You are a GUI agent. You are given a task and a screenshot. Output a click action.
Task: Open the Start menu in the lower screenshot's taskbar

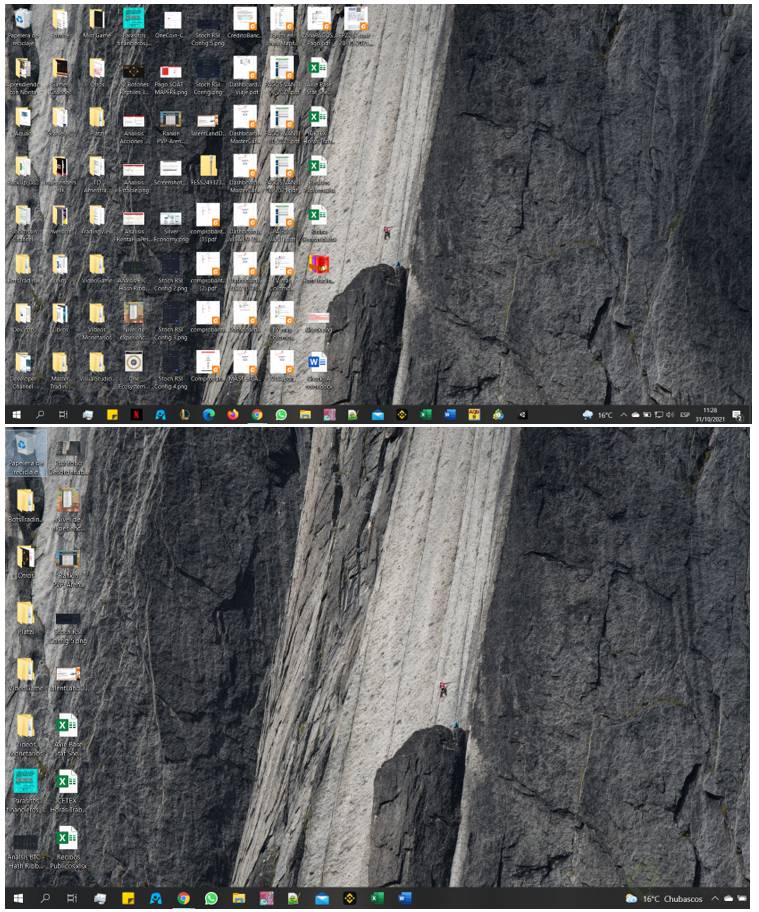(18, 898)
